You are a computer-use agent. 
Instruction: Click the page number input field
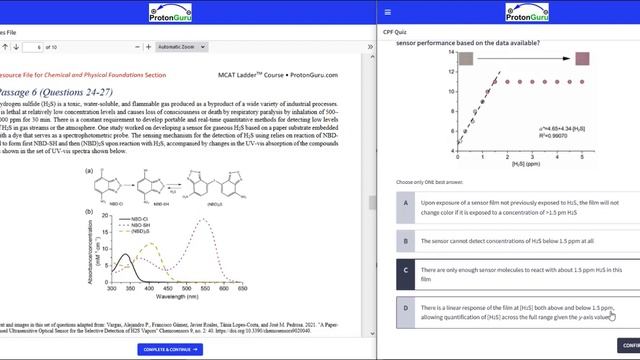33,47
